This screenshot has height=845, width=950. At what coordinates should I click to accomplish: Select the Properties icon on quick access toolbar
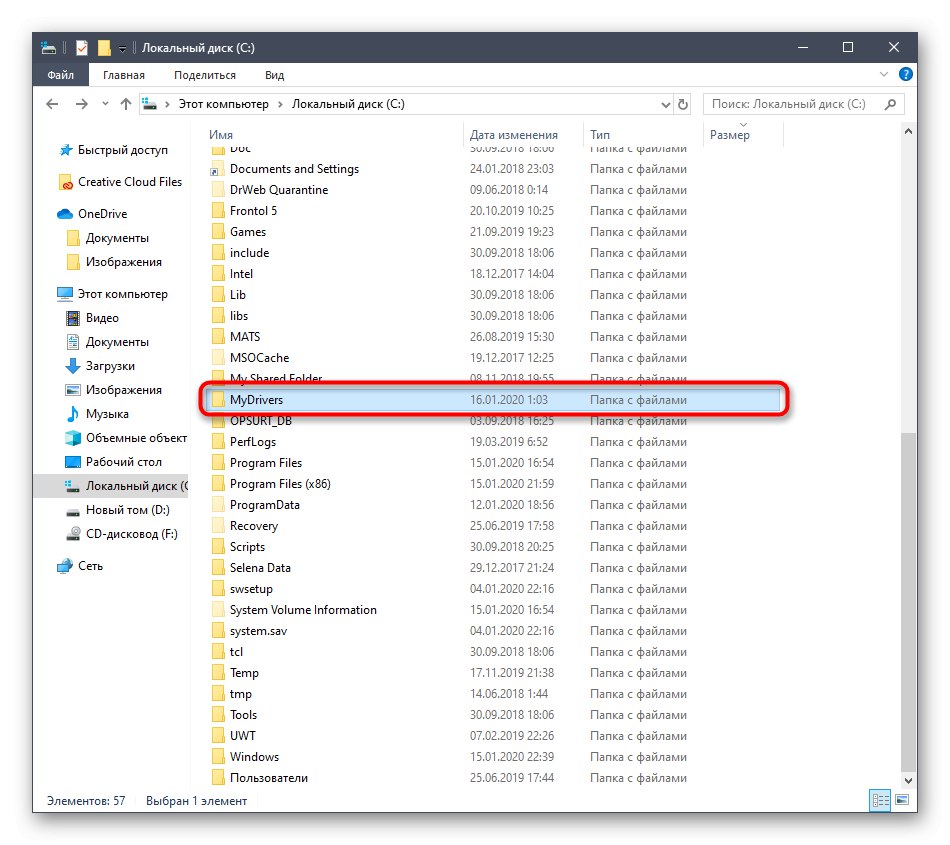(81, 47)
